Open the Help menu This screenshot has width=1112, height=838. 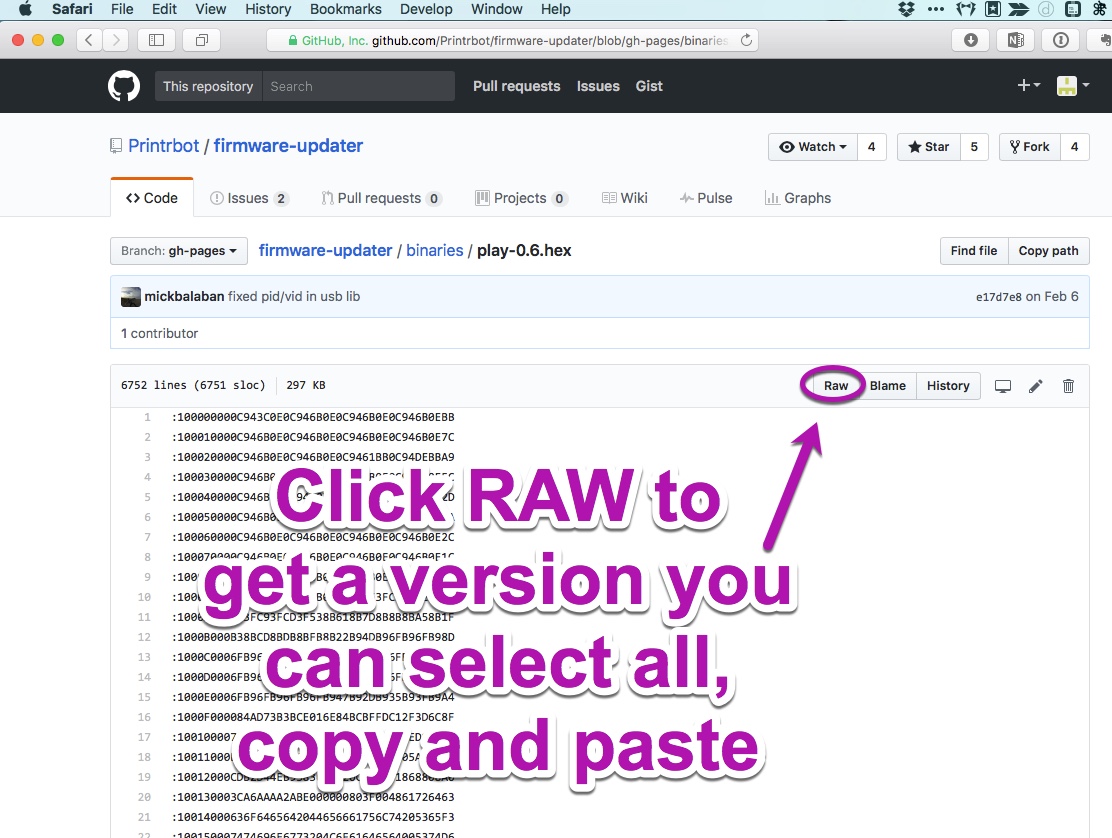coord(555,9)
